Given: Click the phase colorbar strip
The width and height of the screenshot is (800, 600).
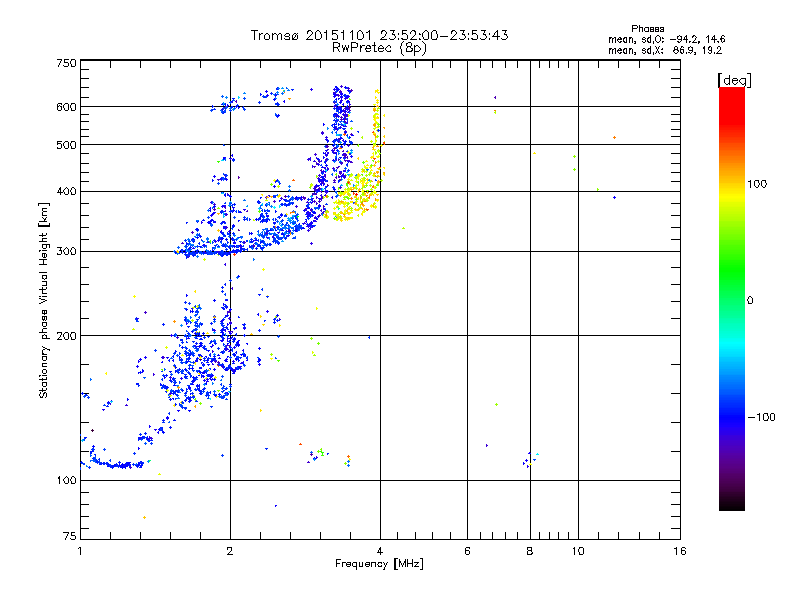Looking at the screenshot, I should [732, 299].
